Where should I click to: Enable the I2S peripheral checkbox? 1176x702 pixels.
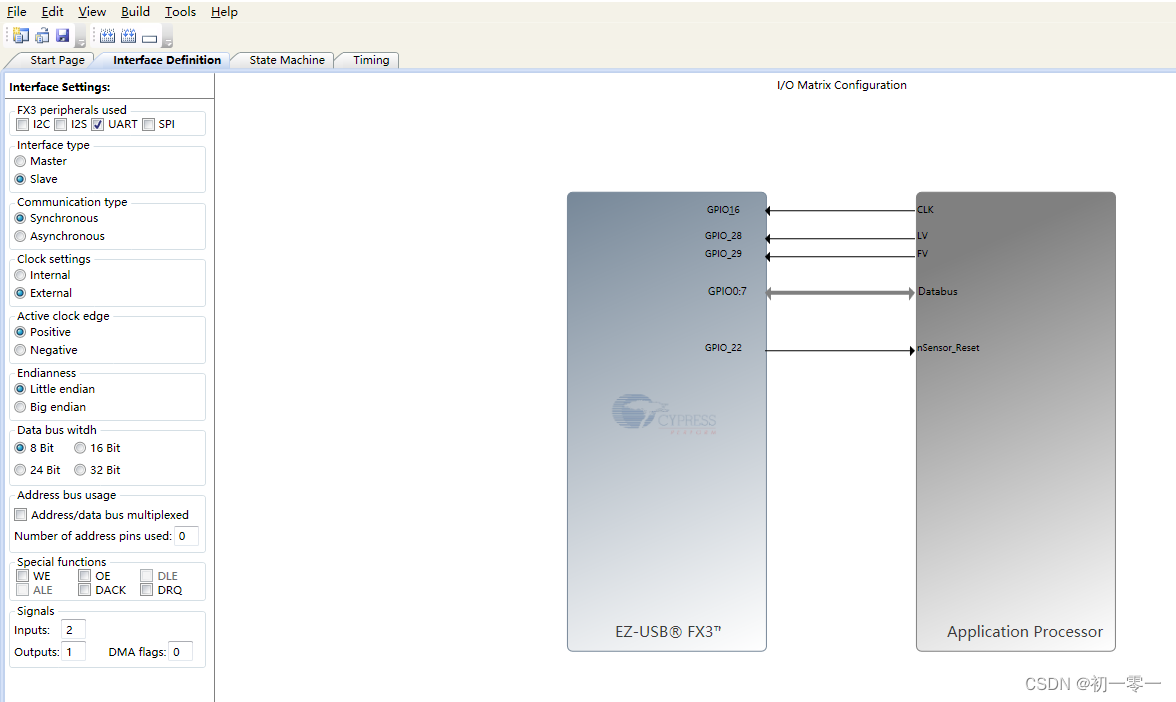(61, 124)
